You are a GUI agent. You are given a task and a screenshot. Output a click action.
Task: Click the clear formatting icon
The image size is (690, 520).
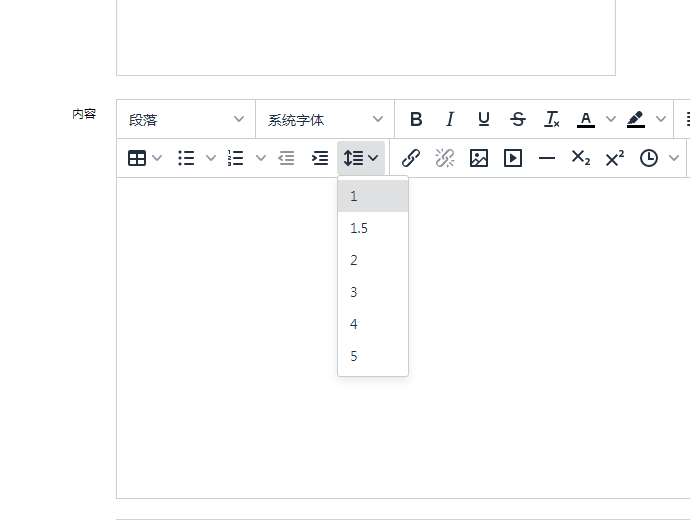552,119
